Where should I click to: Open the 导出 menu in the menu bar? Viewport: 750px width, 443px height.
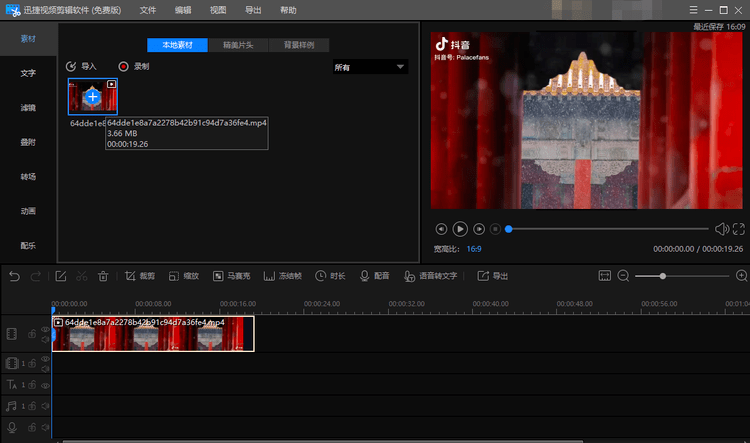point(253,10)
